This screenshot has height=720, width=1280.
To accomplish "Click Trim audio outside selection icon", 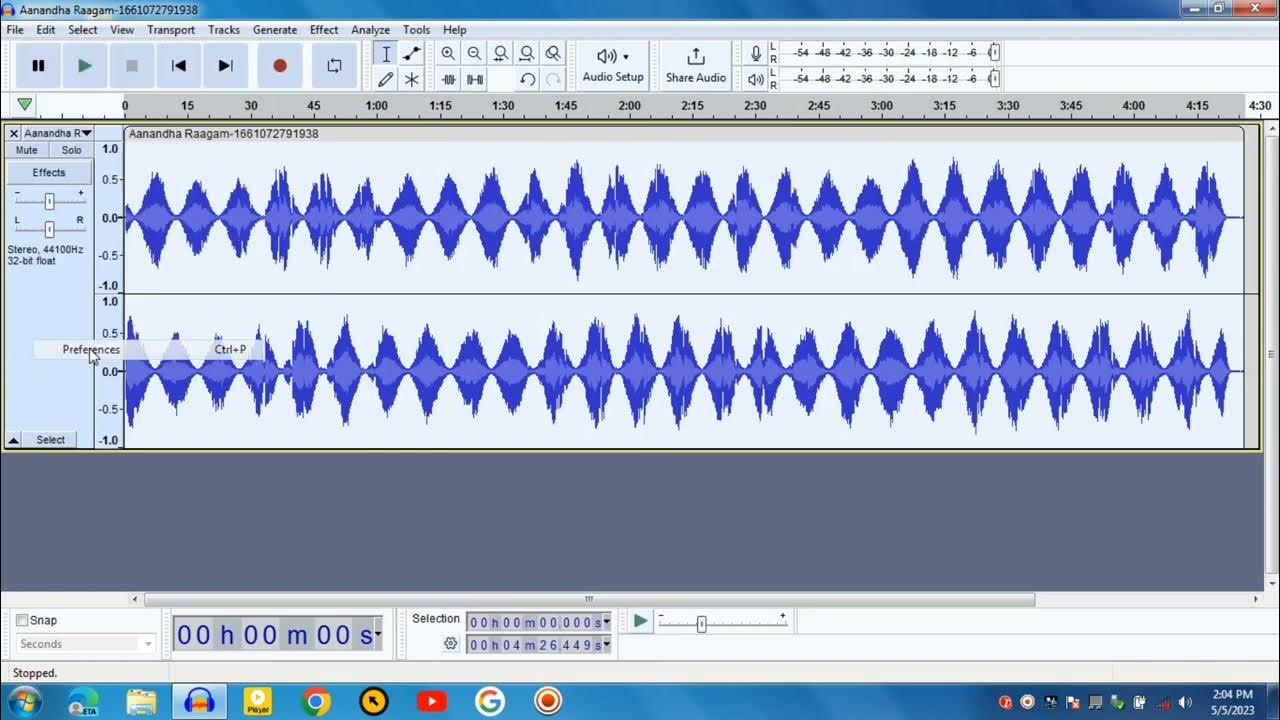I will point(449,79).
